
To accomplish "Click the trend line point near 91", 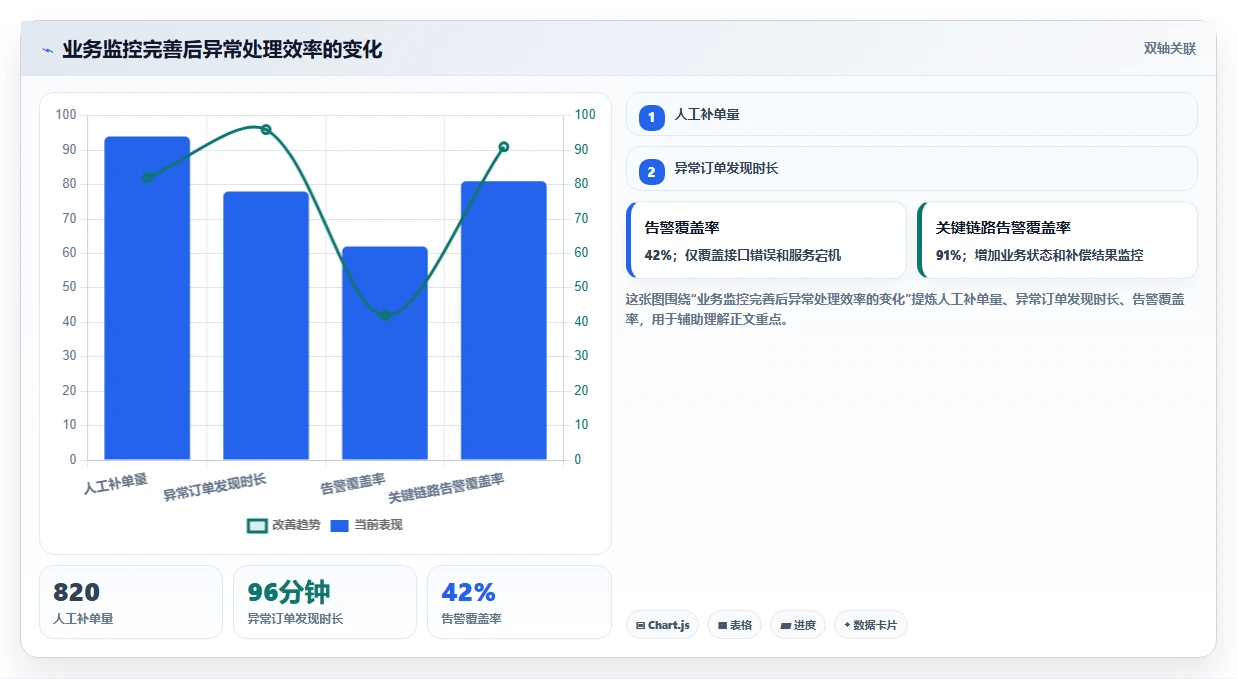I will tap(504, 147).
